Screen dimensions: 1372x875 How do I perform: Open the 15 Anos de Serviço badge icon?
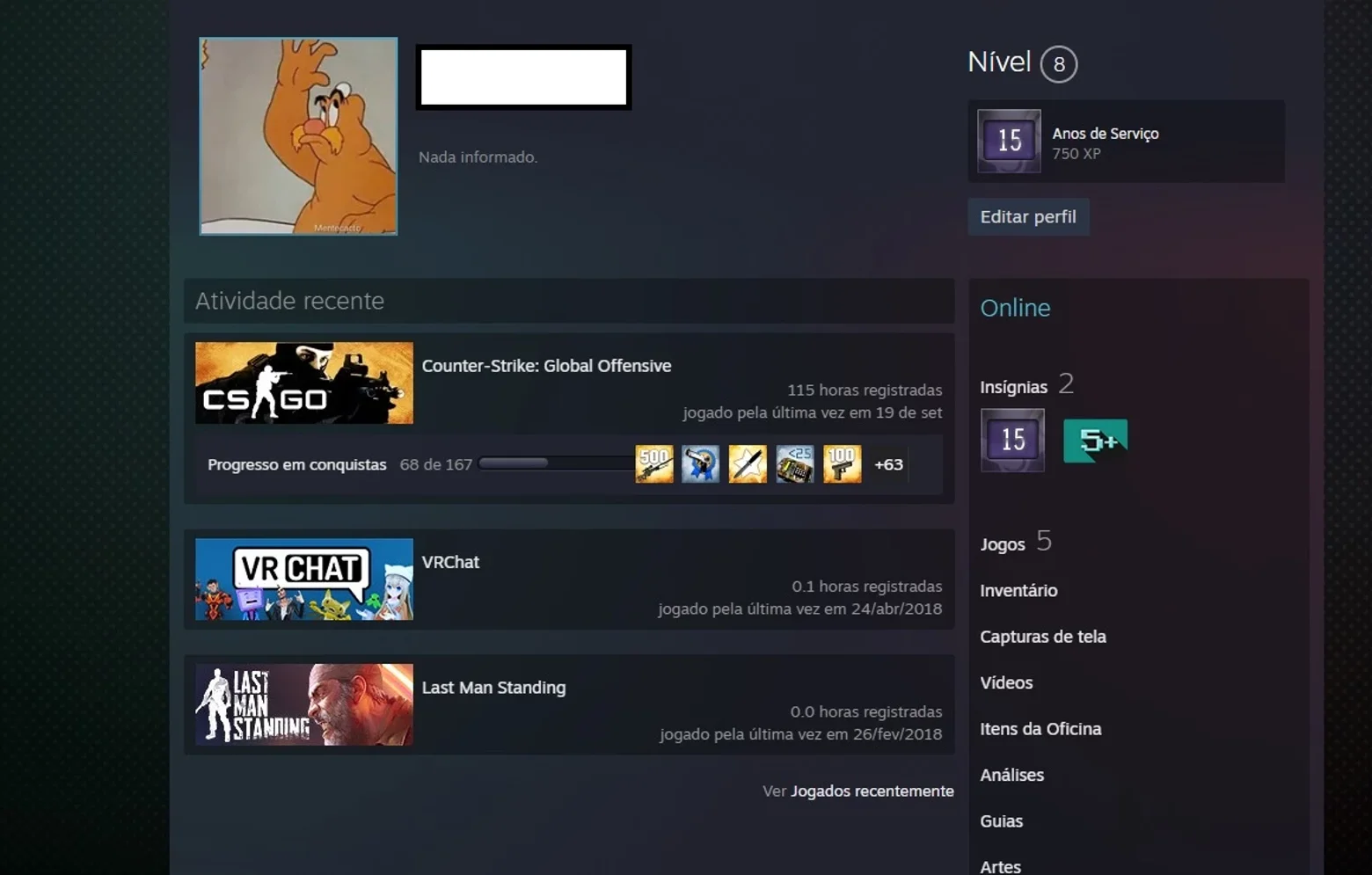1009,141
